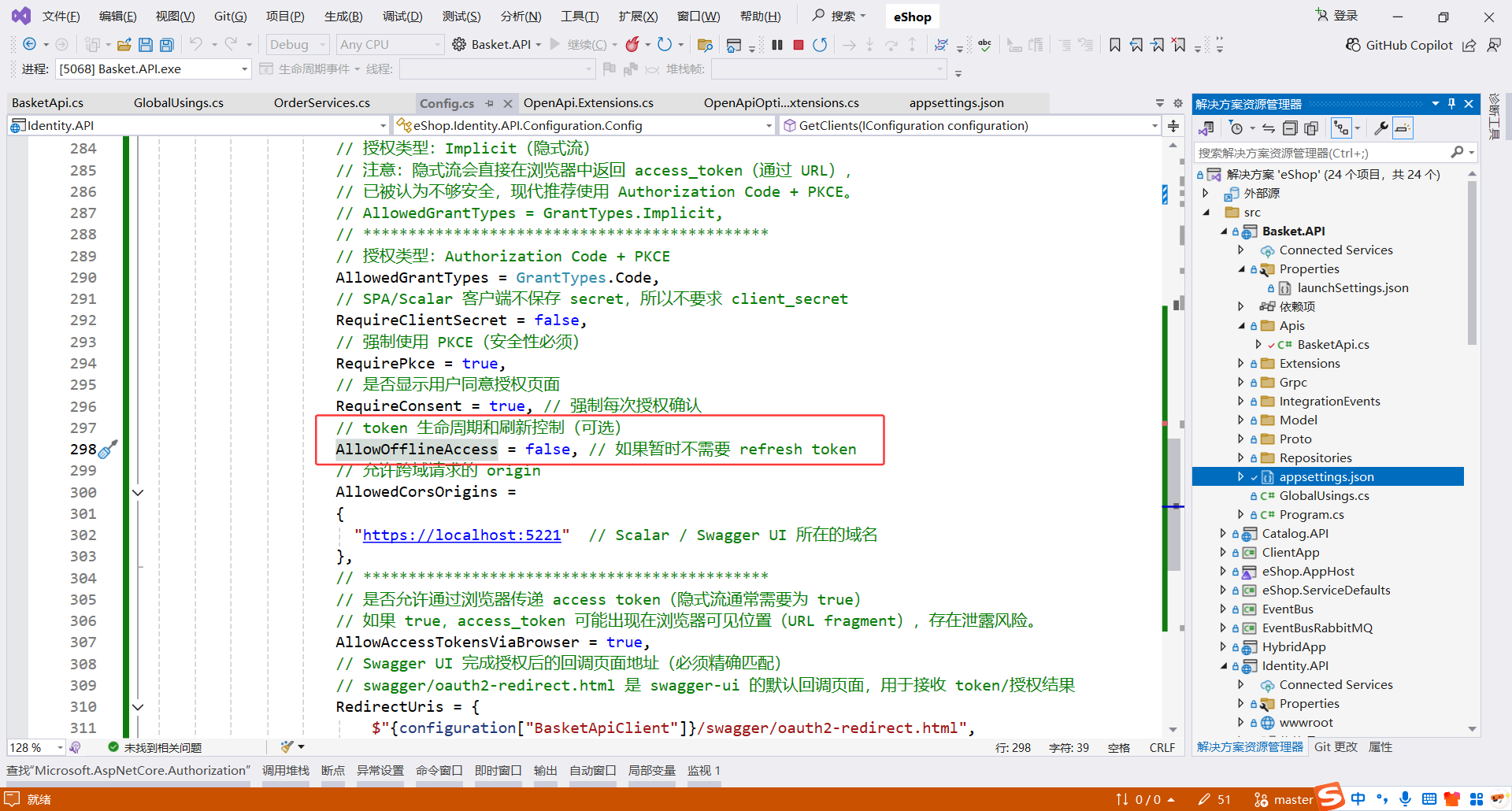Stop debugging with the red square icon
Viewport: 1512px width, 811px height.
coord(799,45)
